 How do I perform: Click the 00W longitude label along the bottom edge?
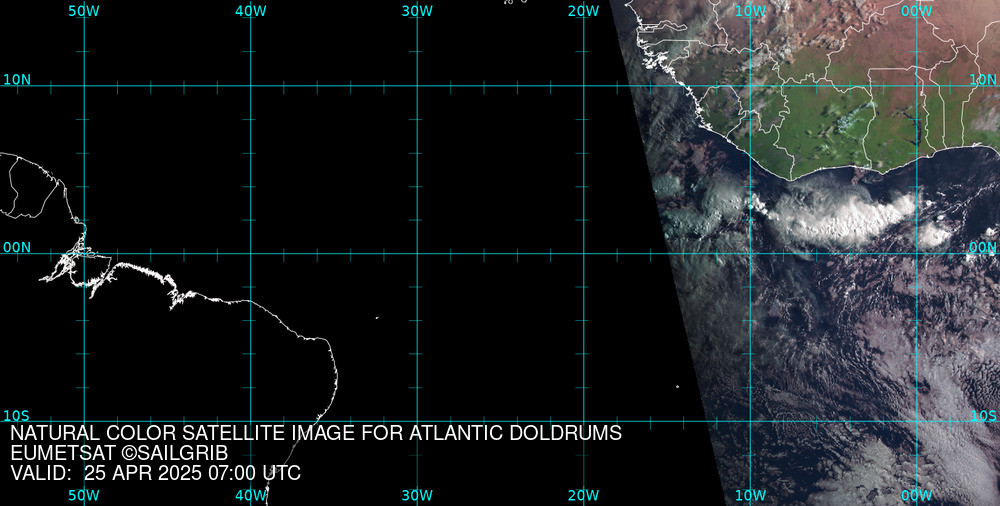coord(917,495)
